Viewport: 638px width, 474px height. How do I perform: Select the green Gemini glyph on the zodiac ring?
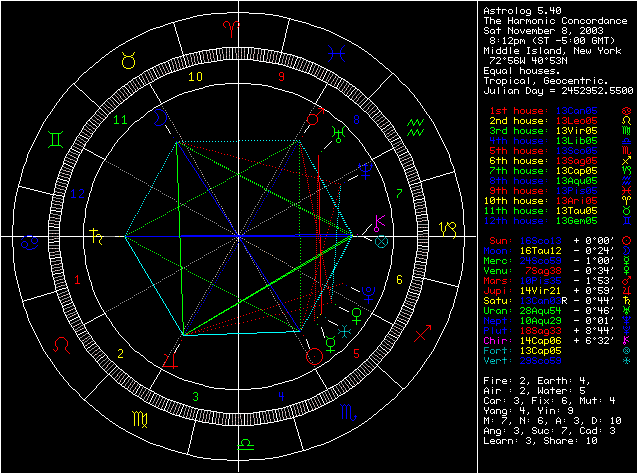click(x=55, y=140)
